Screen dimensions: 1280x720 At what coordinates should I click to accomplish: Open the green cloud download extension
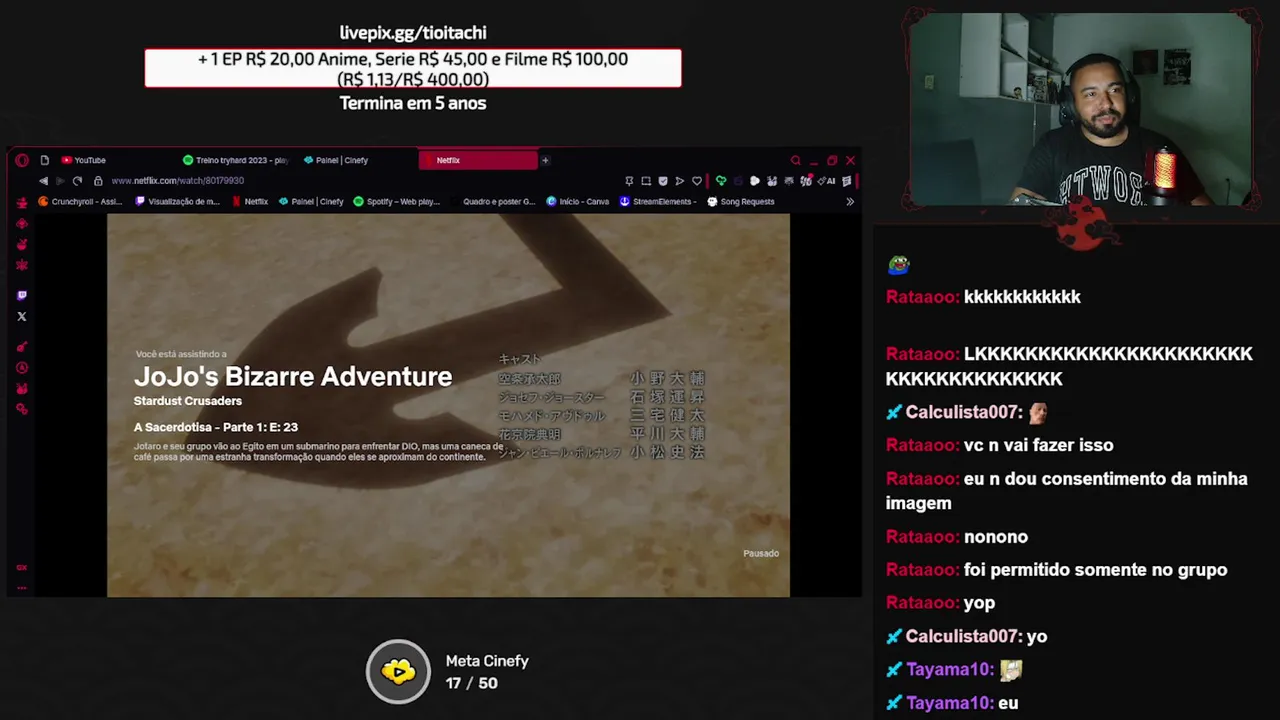point(721,181)
